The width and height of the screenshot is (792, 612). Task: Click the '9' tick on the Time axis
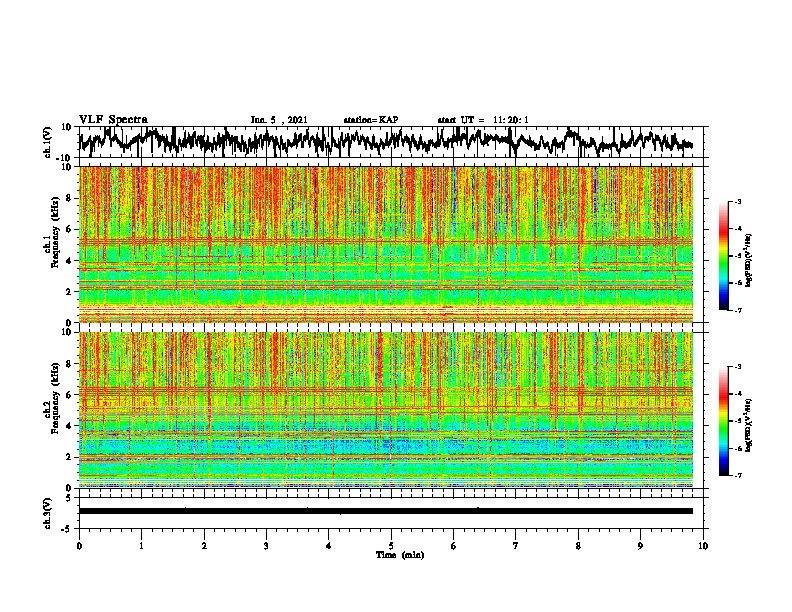[640, 546]
